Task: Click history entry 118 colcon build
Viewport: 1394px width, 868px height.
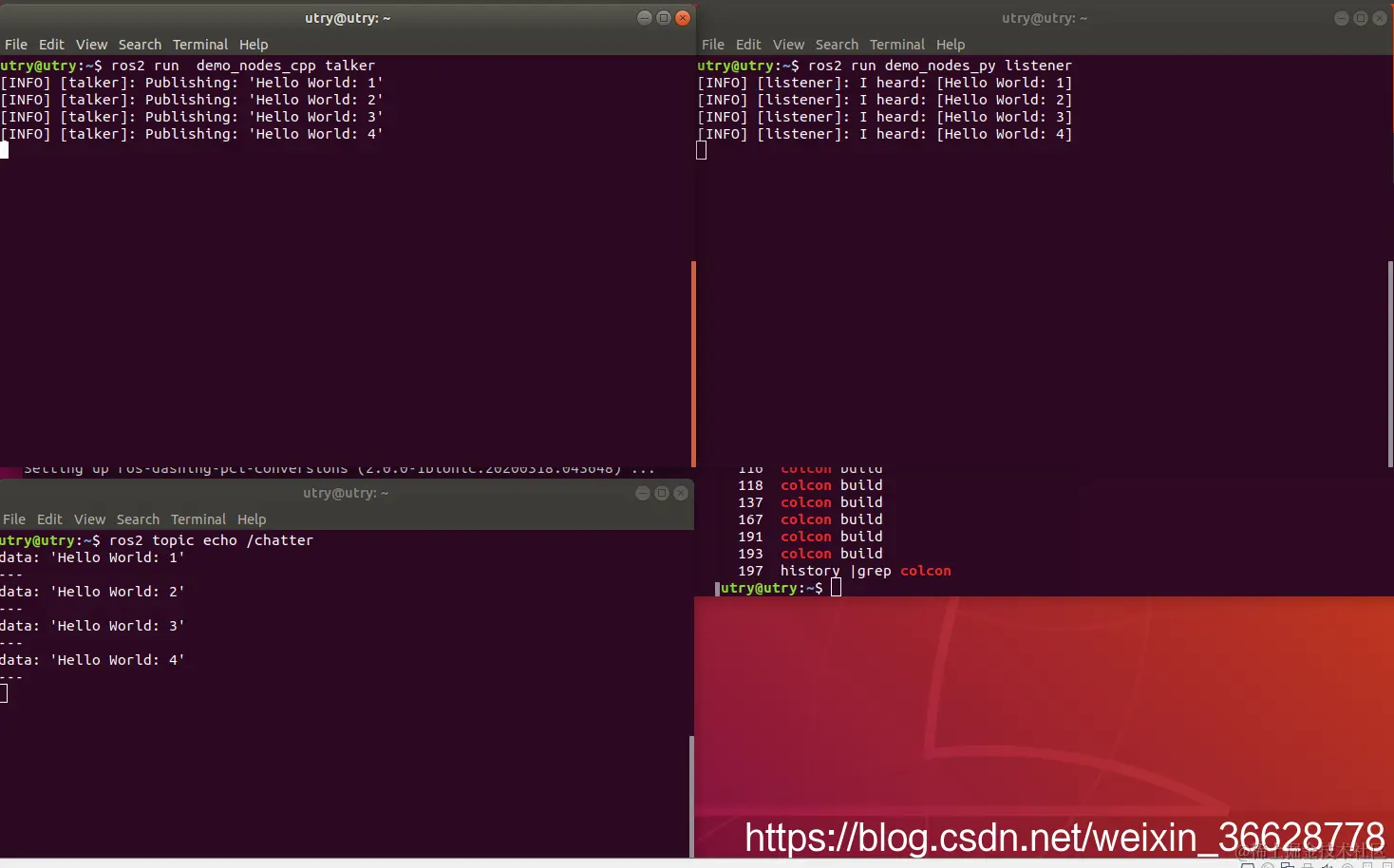Action: (810, 485)
